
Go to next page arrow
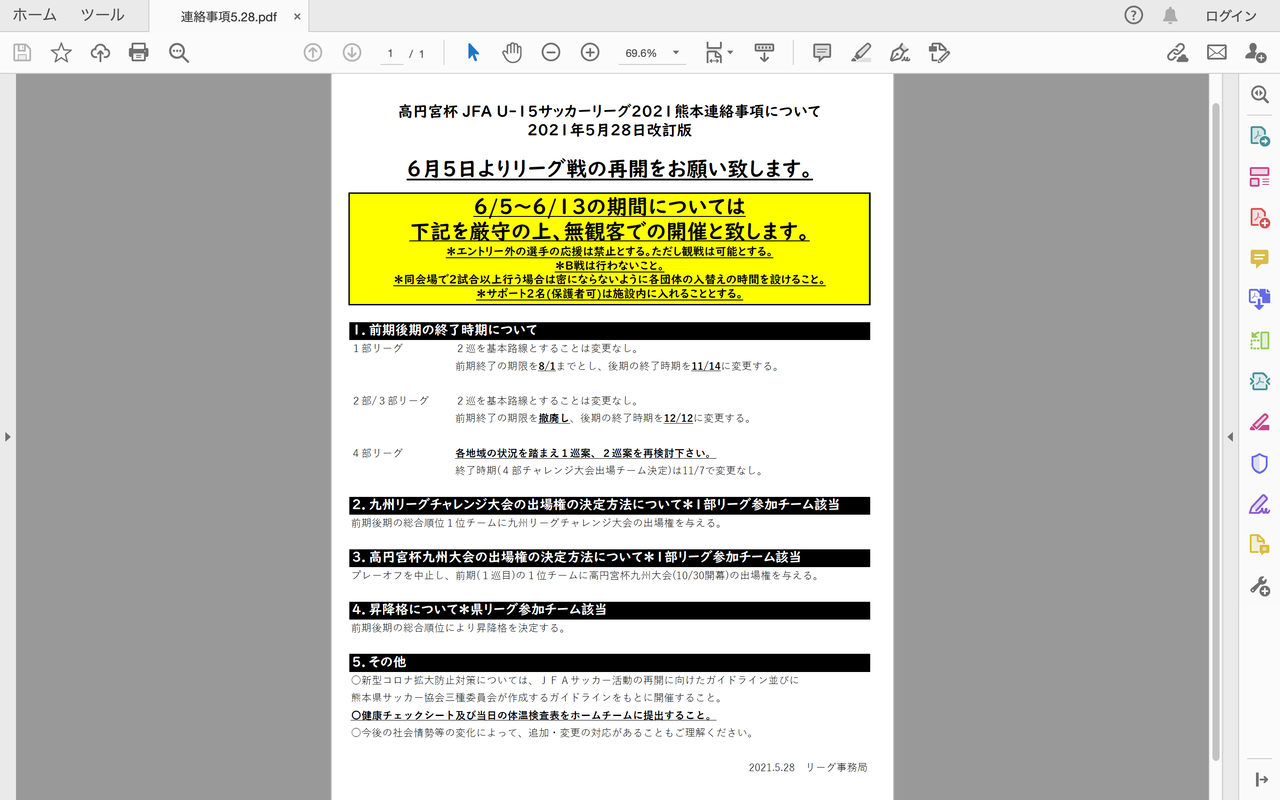(352, 53)
